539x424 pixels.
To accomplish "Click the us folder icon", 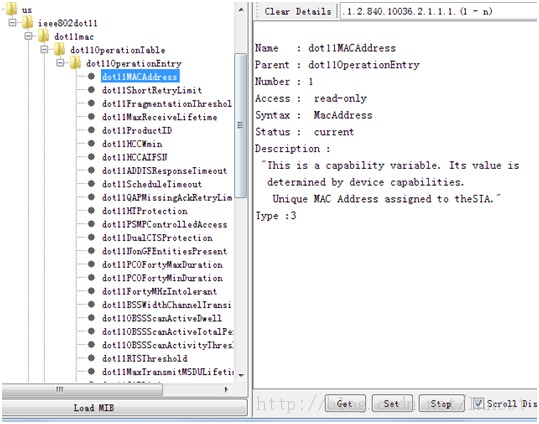I will (x=11, y=9).
